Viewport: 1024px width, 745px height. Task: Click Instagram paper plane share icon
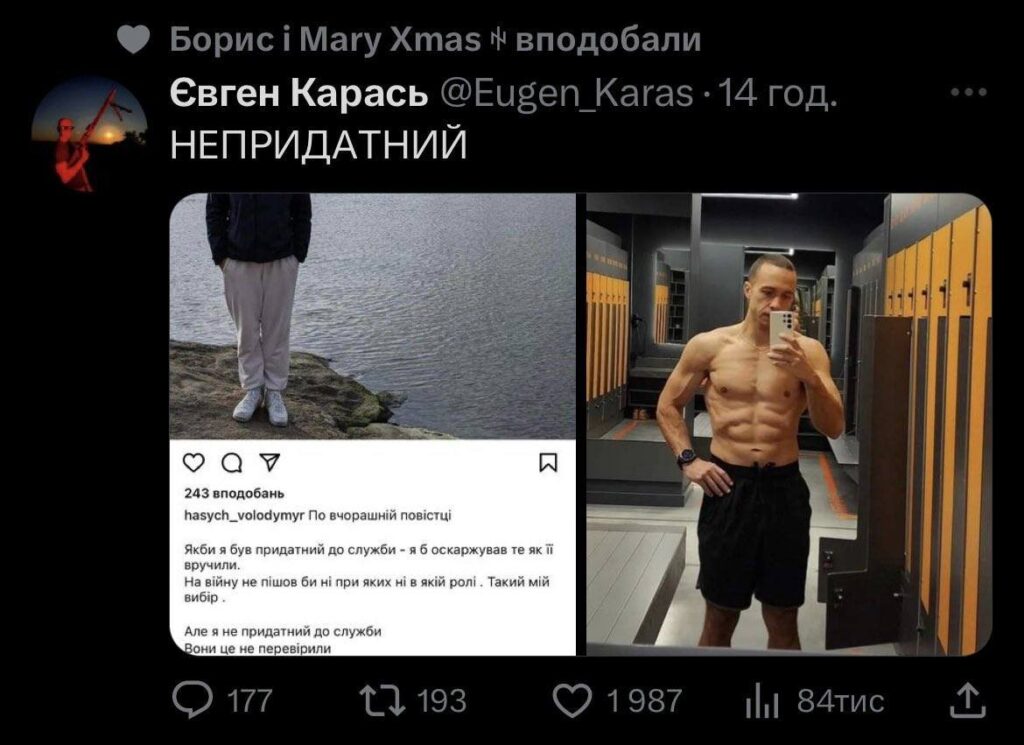[x=269, y=462]
